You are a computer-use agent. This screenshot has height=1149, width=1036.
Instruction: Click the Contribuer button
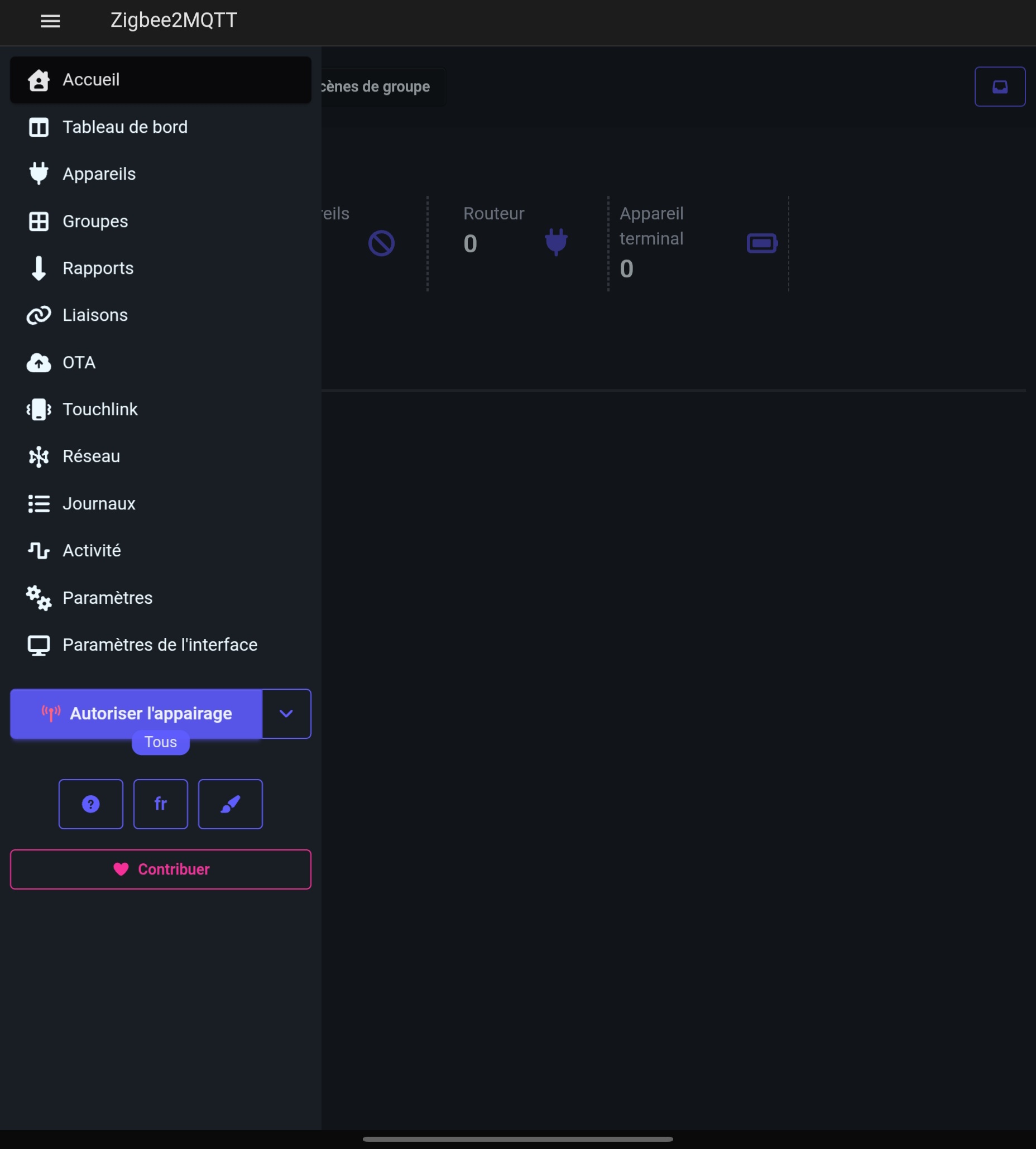click(x=161, y=869)
